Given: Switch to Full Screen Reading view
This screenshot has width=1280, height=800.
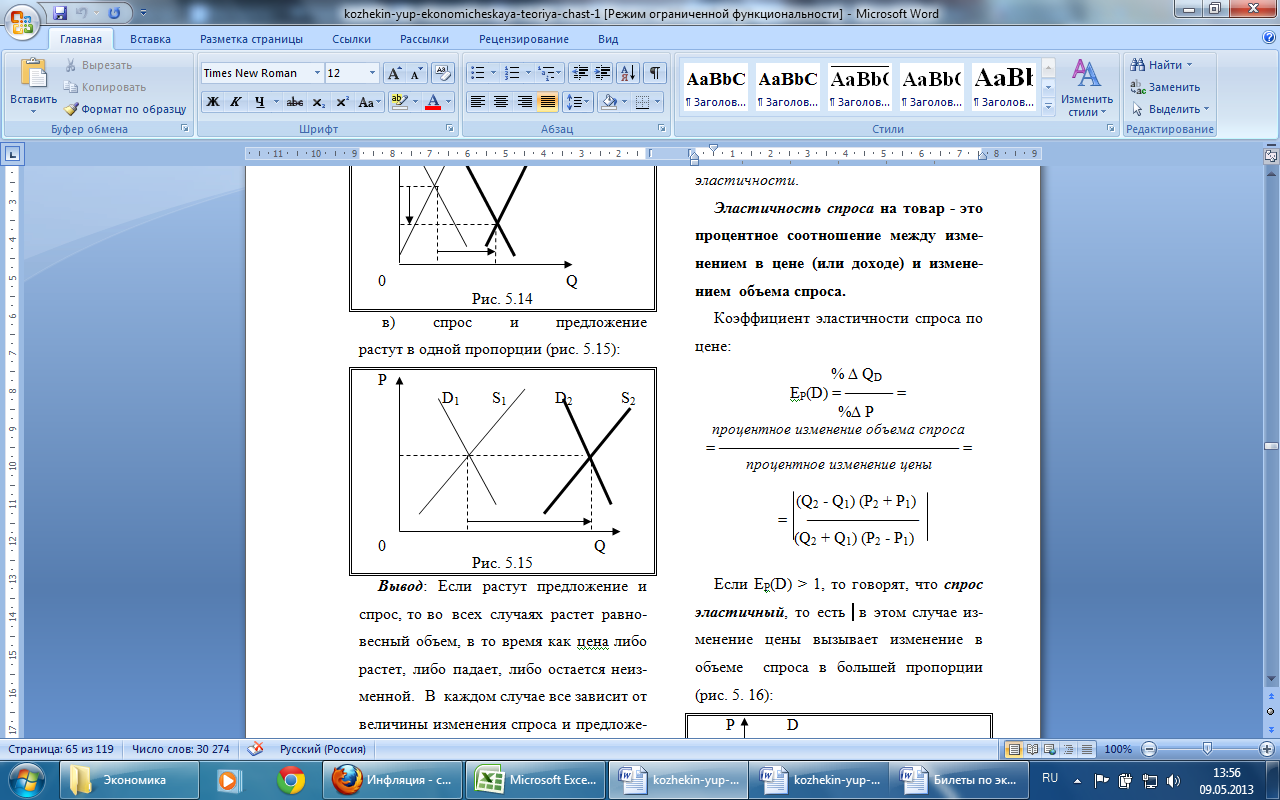Looking at the screenshot, I should pos(1033,749).
